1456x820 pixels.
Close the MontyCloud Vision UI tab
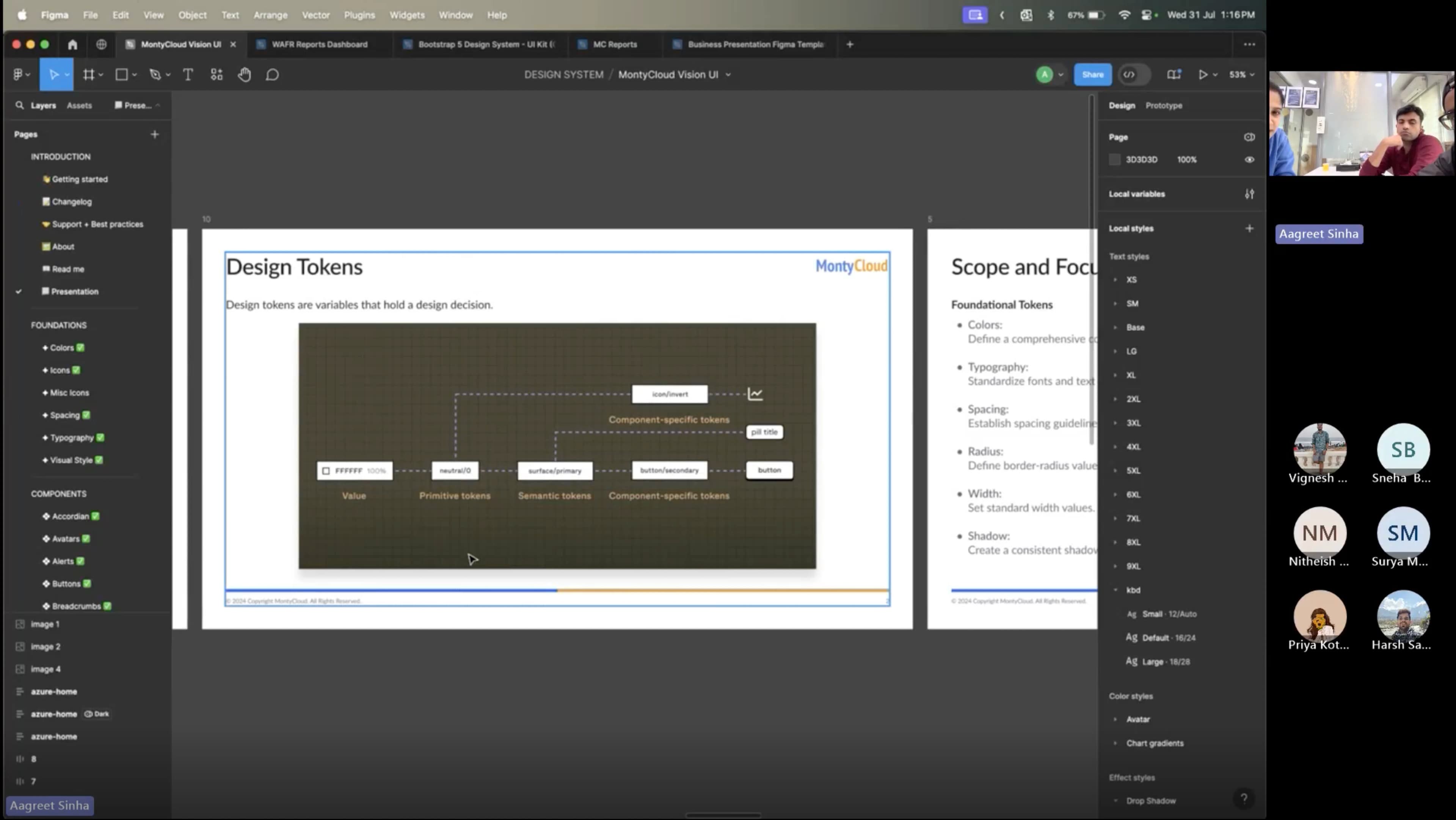233,44
